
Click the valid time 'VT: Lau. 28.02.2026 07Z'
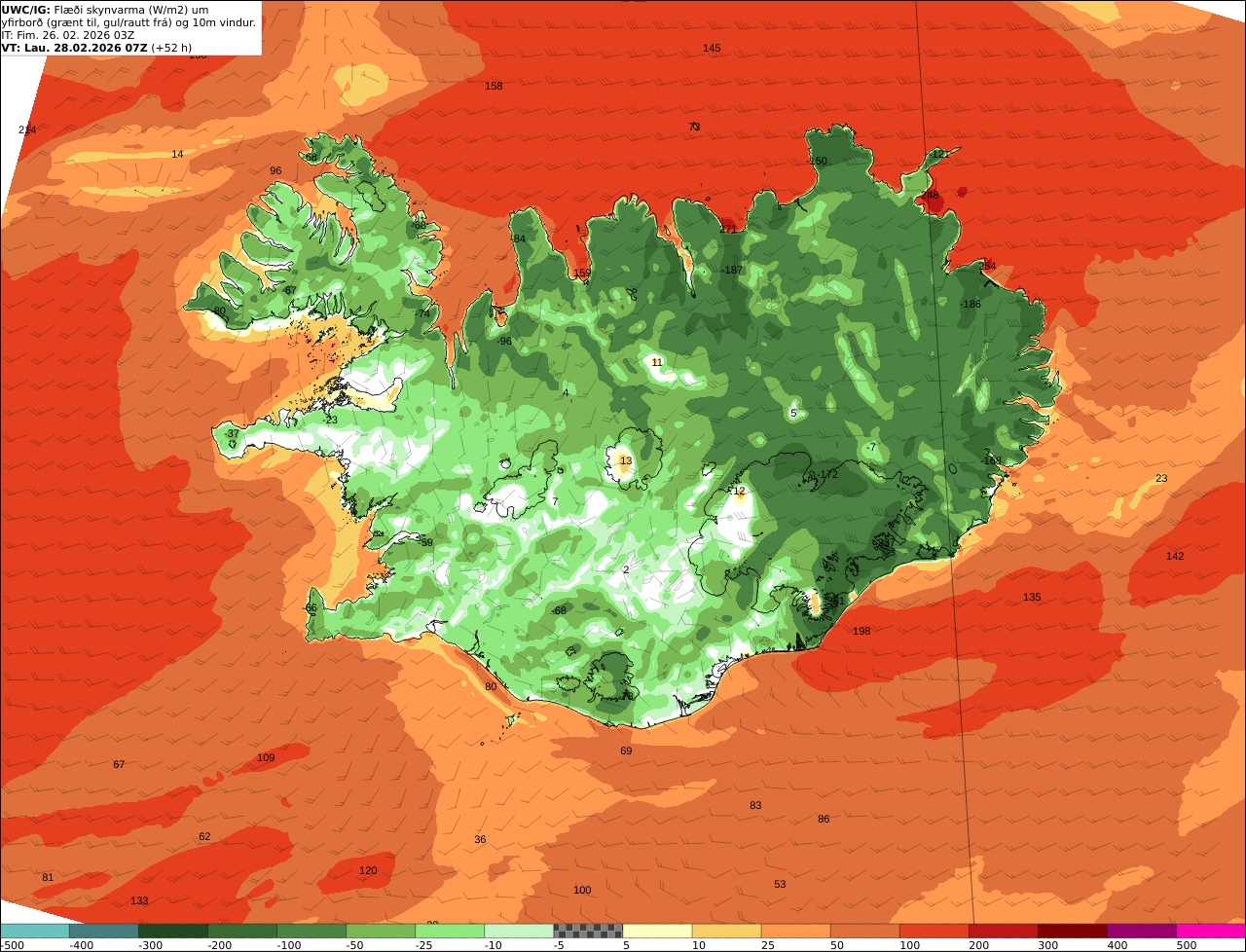(x=75, y=47)
